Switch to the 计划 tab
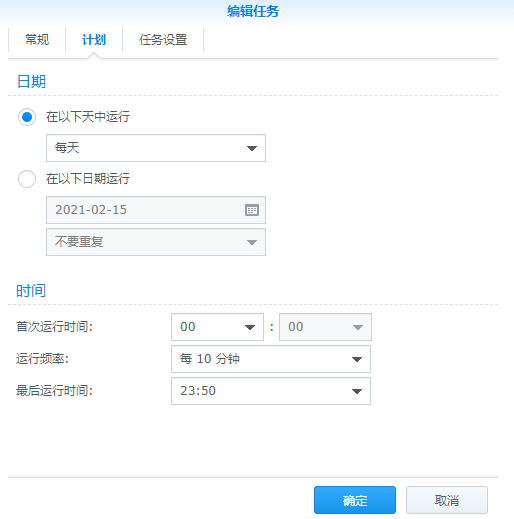 [x=94, y=40]
